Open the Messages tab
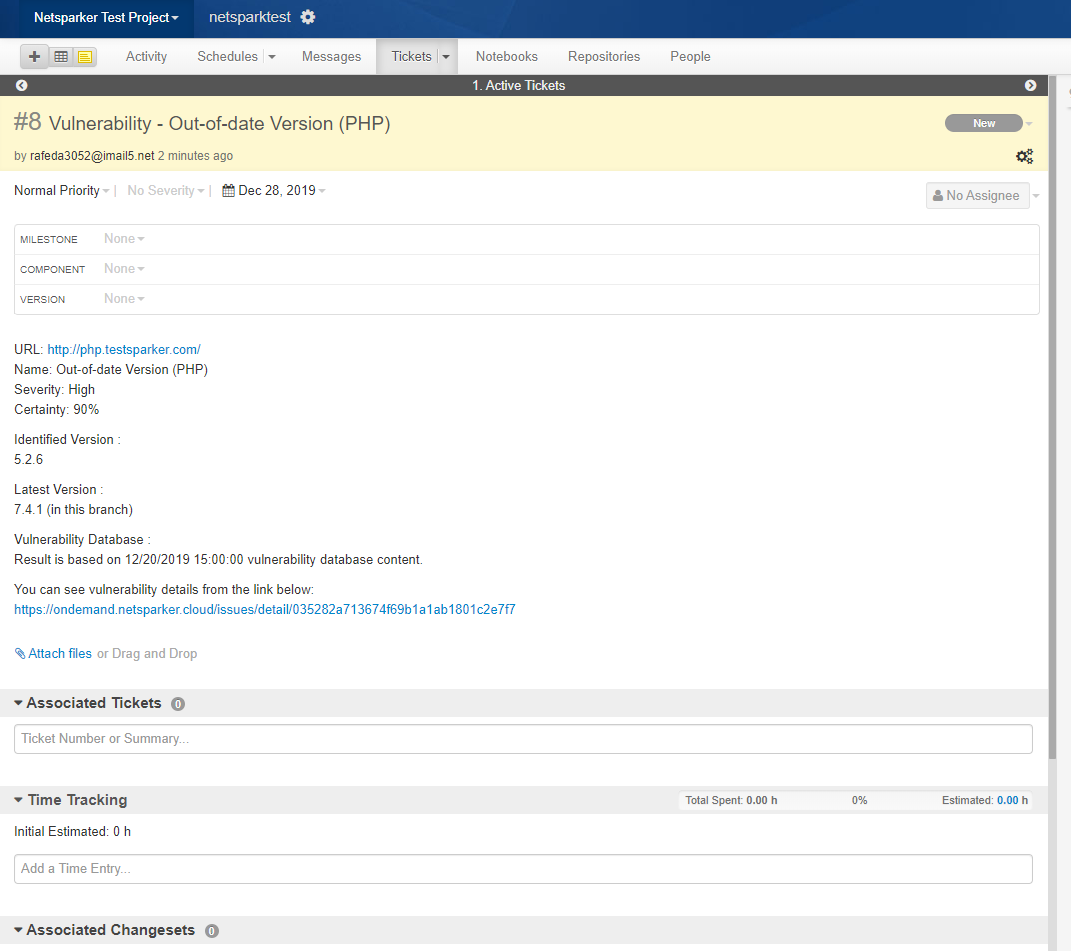 coord(331,56)
